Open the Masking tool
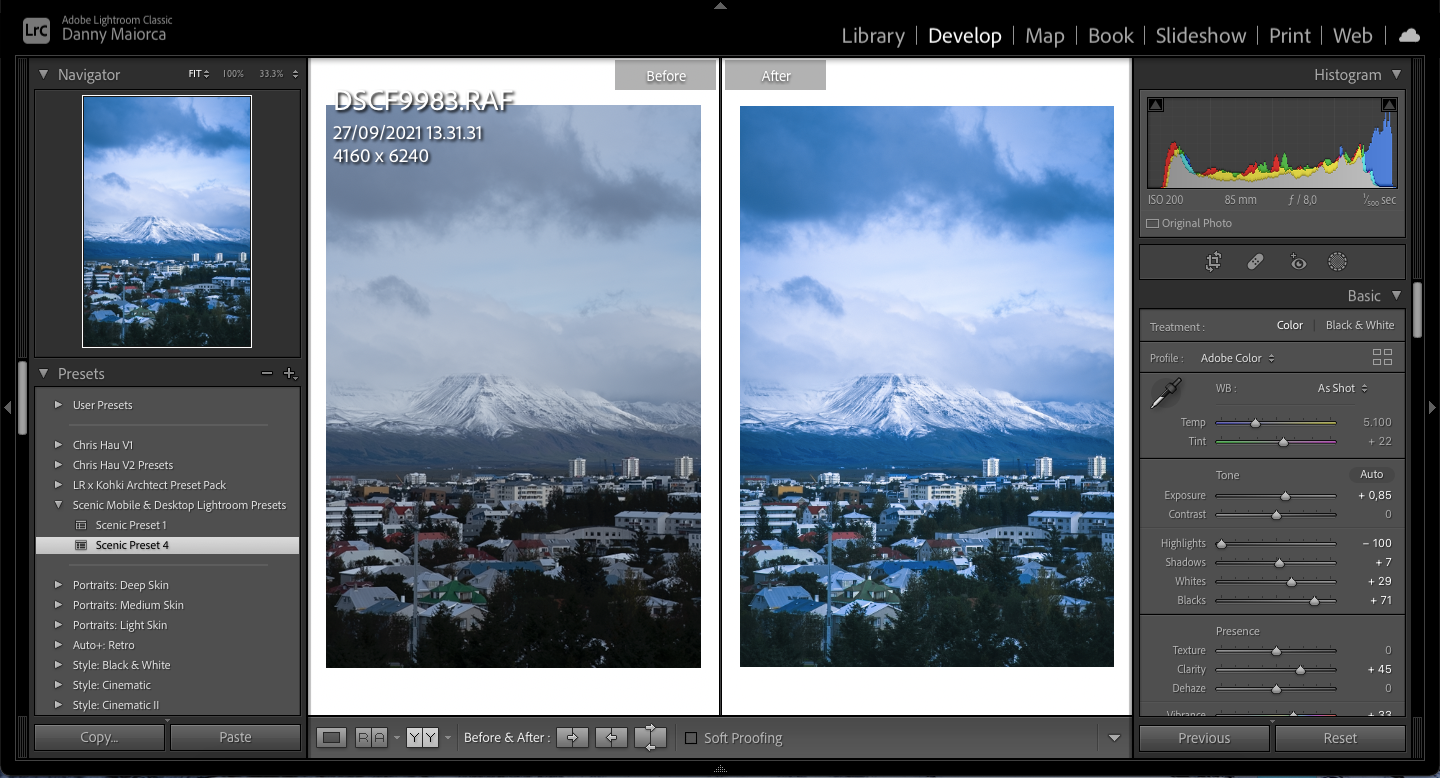The width and height of the screenshot is (1440, 778). [1337, 262]
